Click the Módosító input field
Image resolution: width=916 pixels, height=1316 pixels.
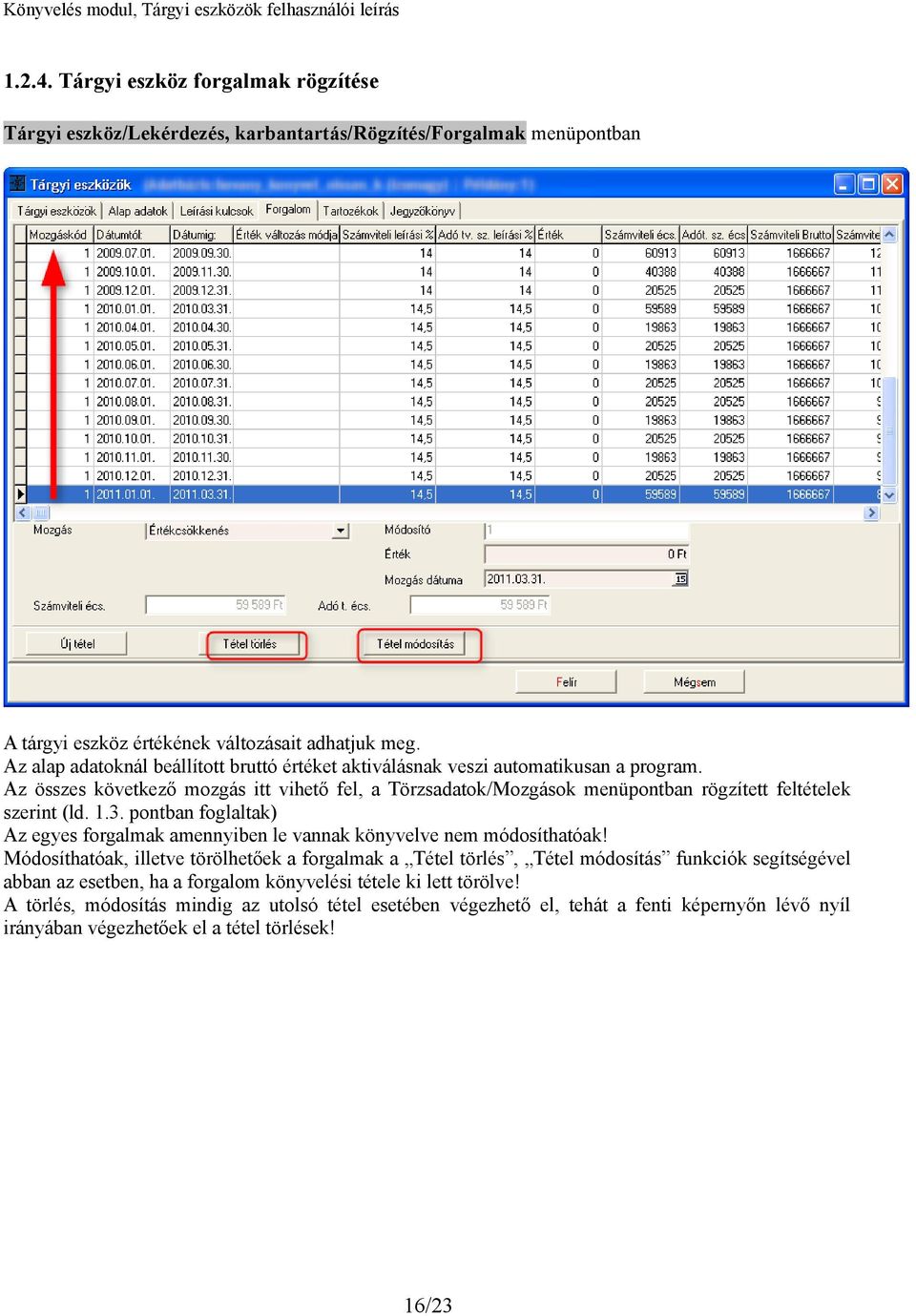587,530
